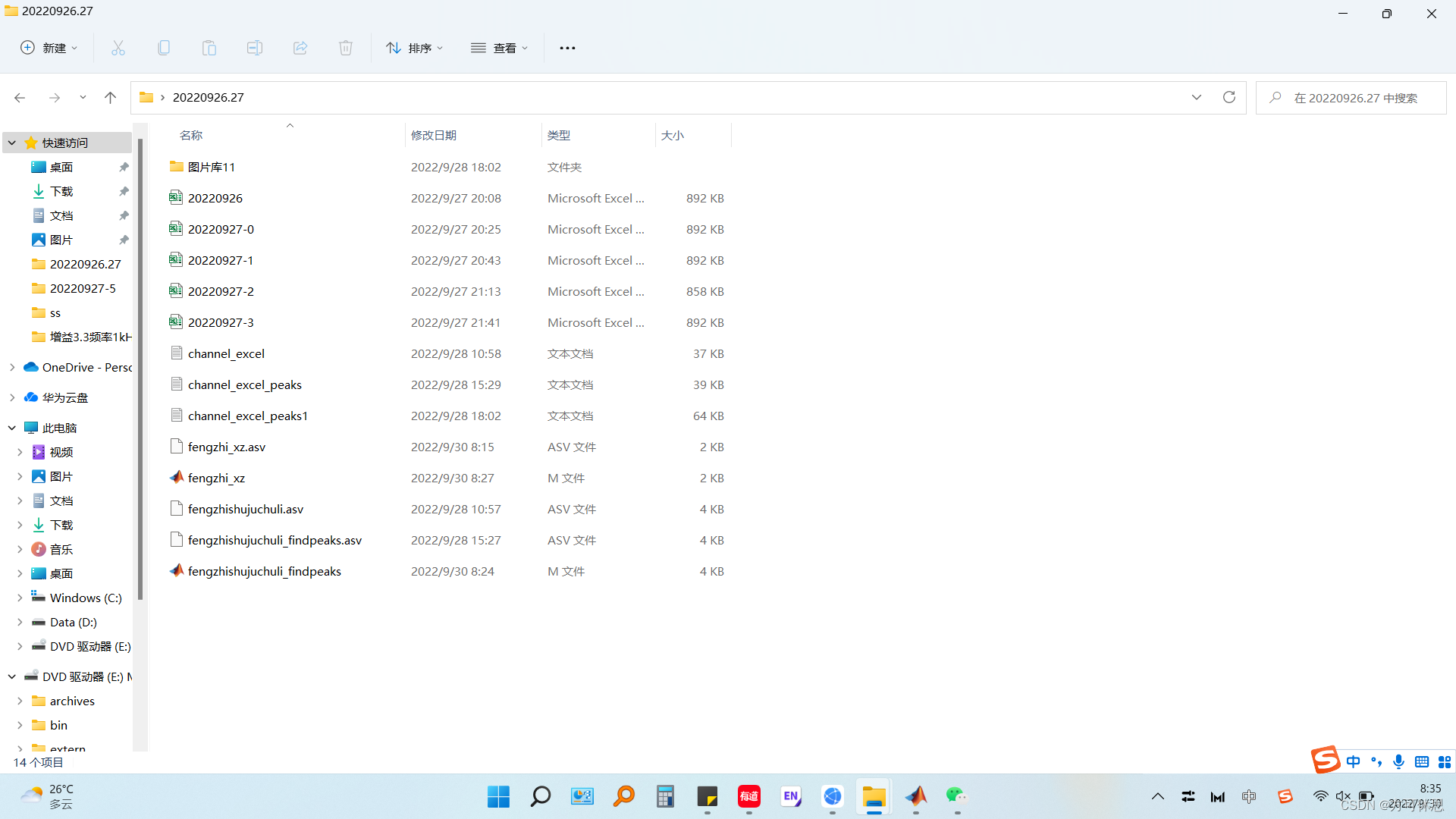Click the Share icon in toolbar

click(x=300, y=48)
